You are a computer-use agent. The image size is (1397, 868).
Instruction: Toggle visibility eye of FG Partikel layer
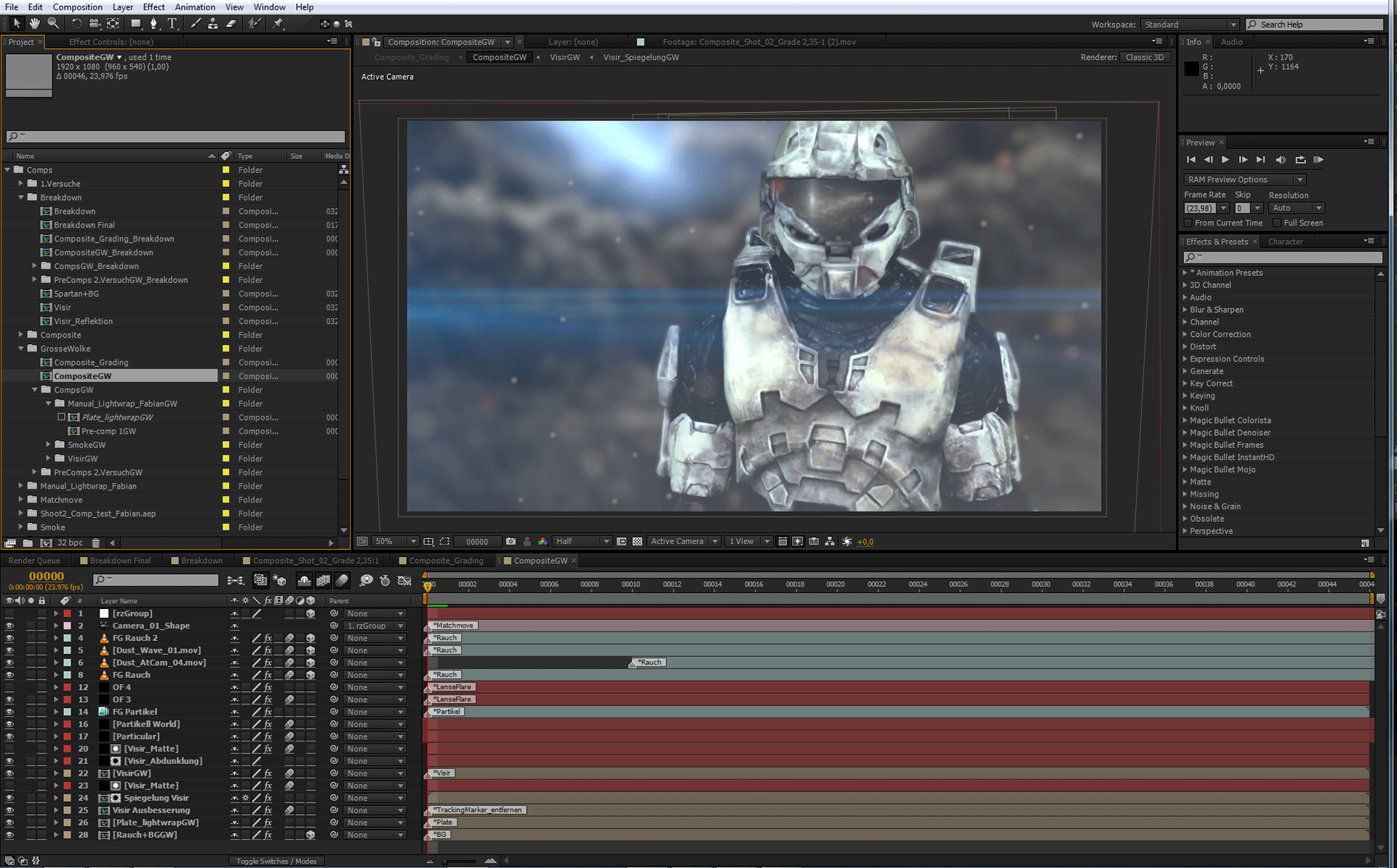coord(9,712)
